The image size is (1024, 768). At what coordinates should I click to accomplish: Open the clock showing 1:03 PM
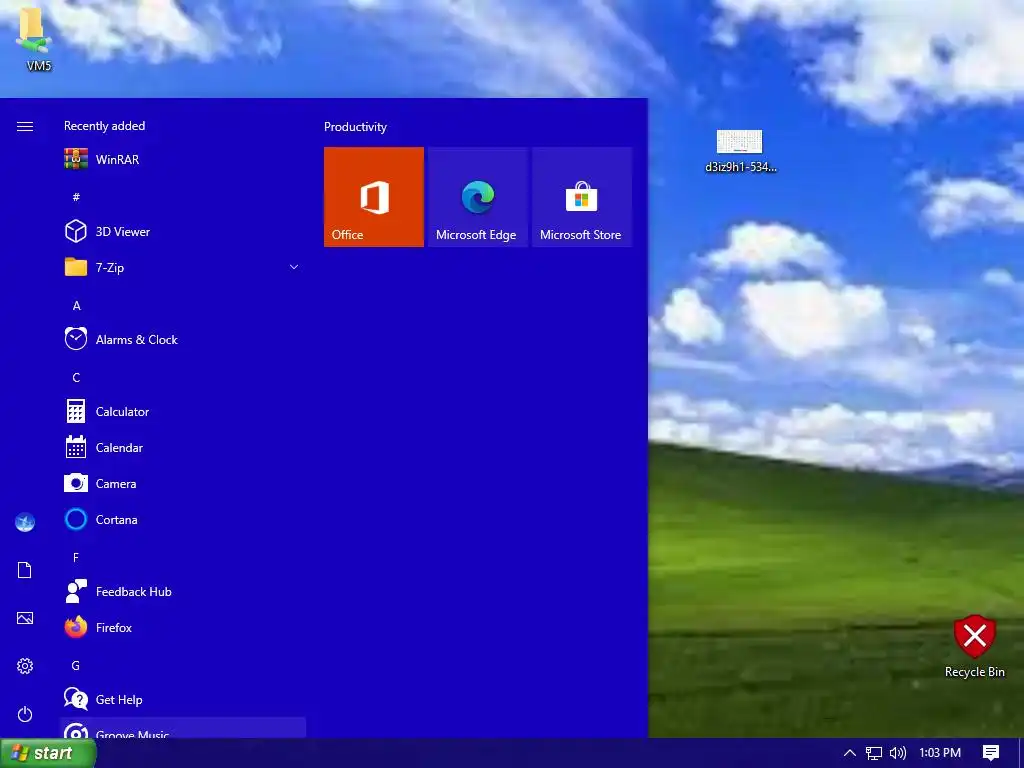pyautogui.click(x=940, y=753)
